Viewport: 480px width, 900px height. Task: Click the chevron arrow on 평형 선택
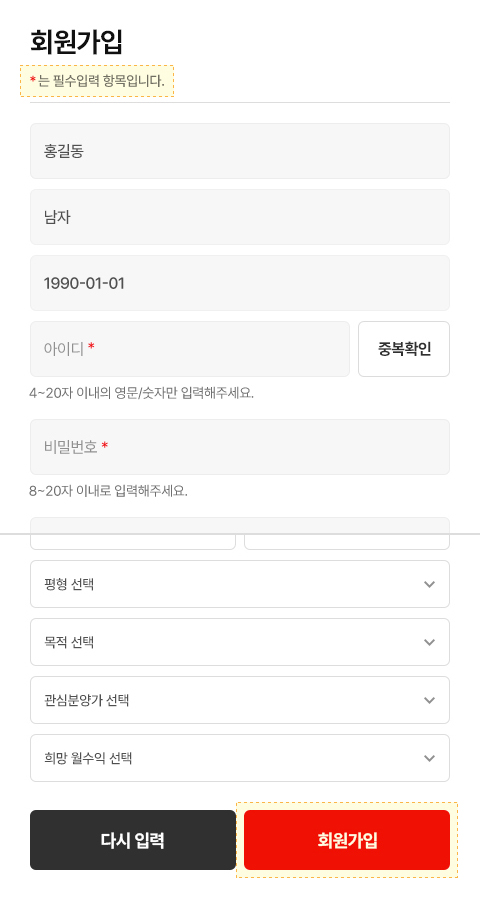[x=429, y=584]
